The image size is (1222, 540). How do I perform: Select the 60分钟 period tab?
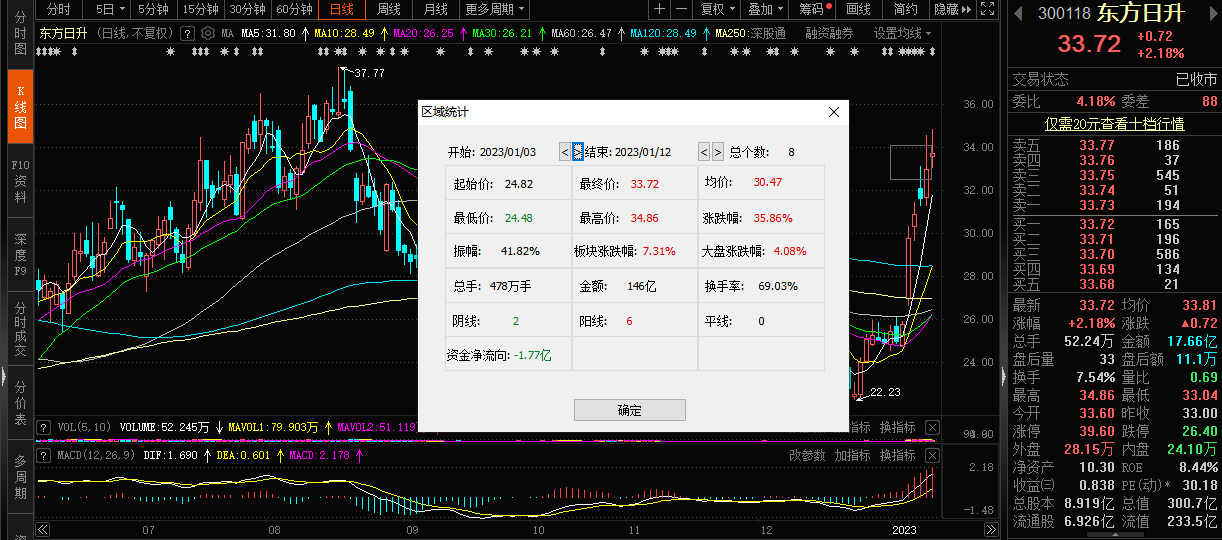pos(294,9)
